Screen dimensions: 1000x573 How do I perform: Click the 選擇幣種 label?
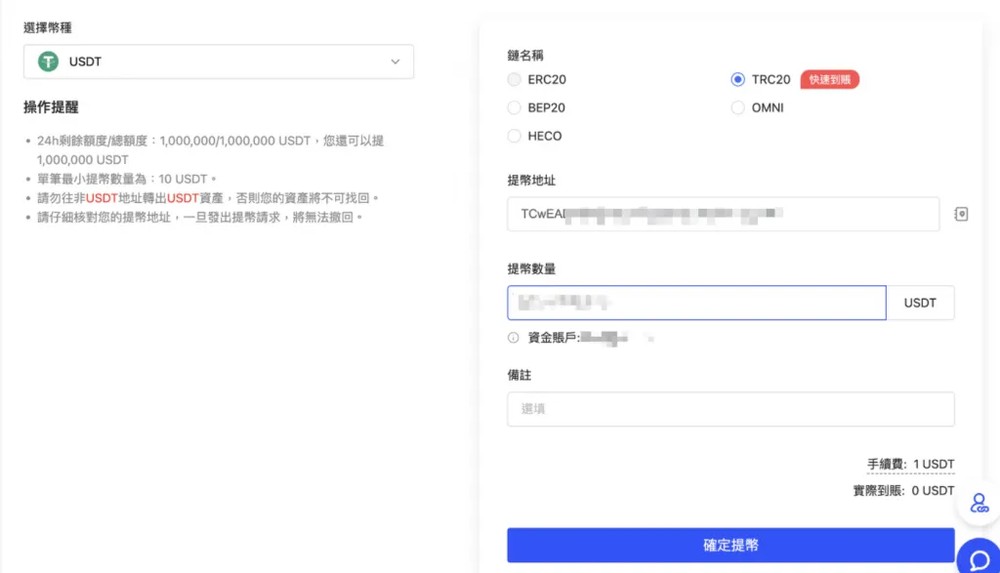48,27
